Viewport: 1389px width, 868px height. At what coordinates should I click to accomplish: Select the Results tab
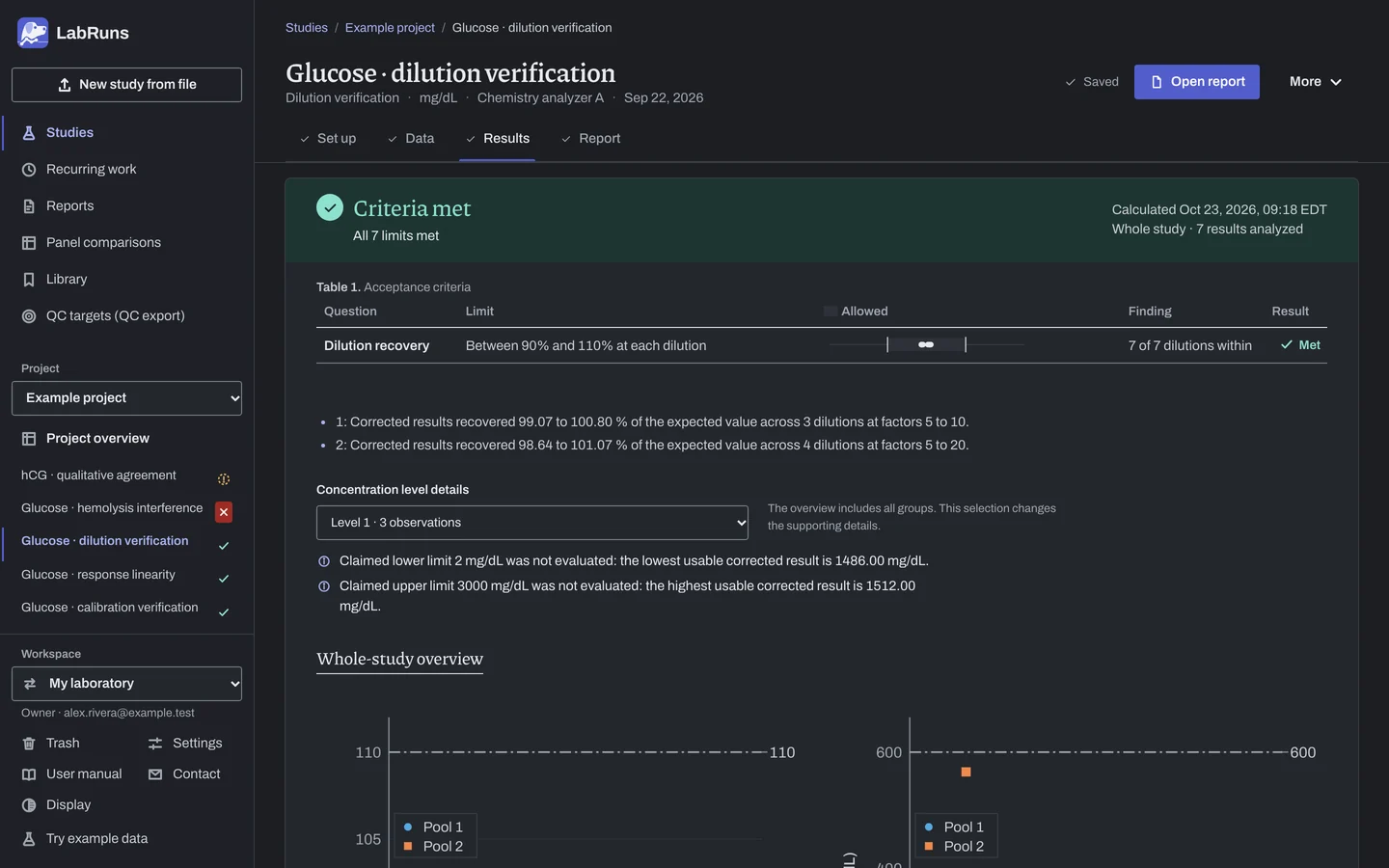498,139
